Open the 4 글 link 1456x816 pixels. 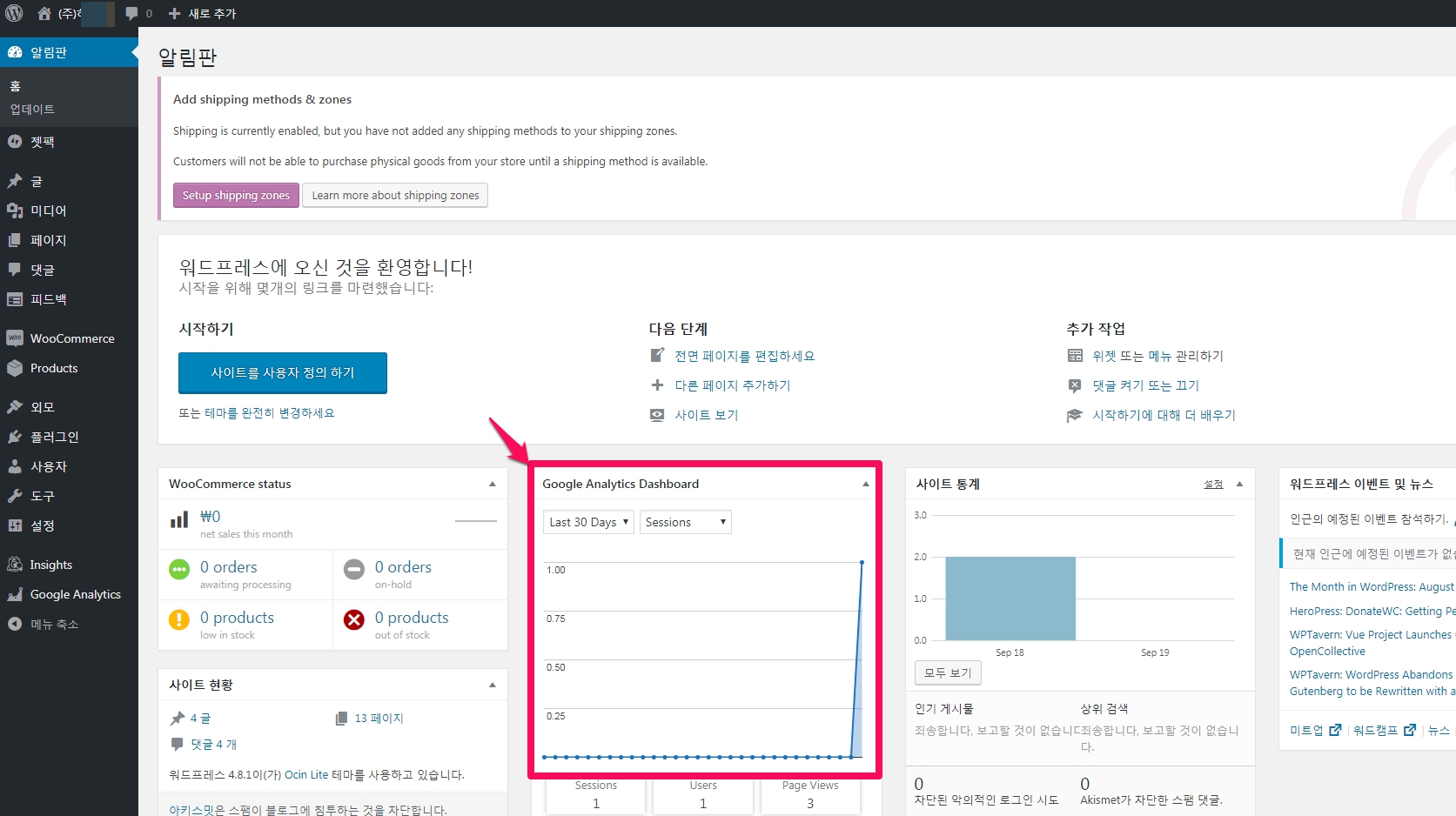point(200,719)
